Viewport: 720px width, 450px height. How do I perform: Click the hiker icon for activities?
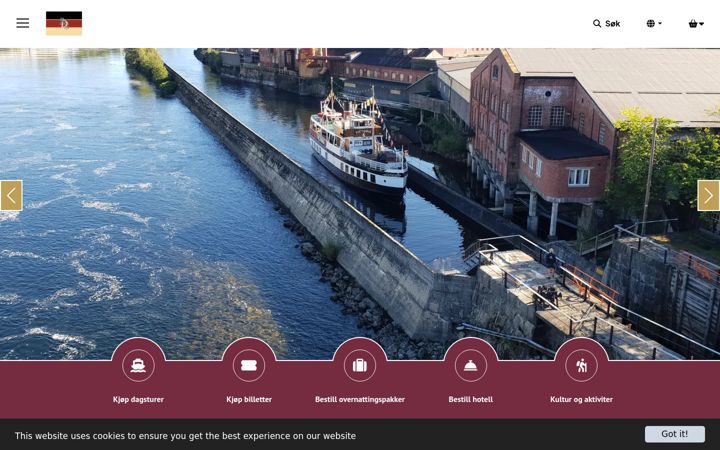[x=581, y=366]
